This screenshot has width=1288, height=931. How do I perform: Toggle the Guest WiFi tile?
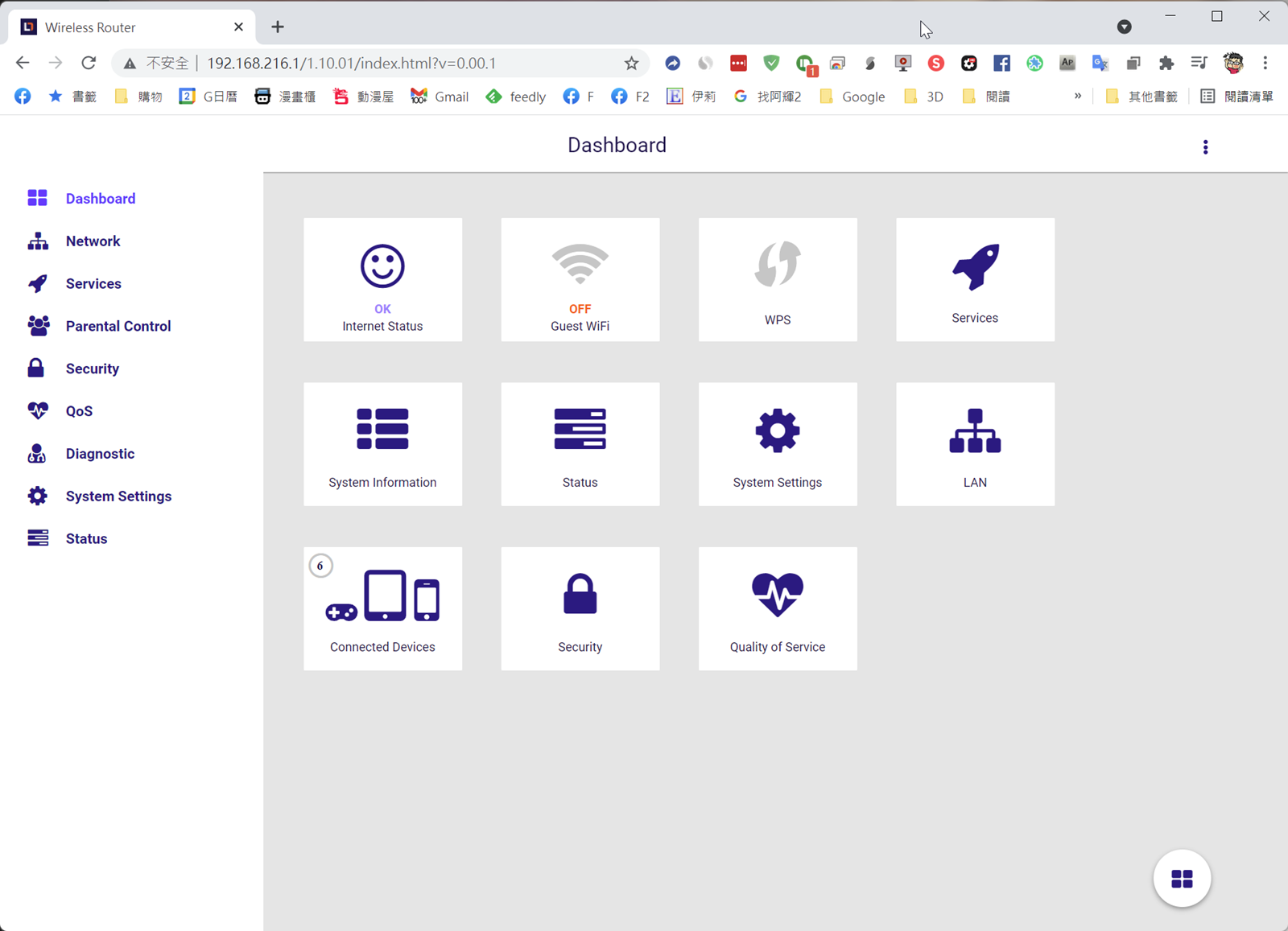click(580, 279)
